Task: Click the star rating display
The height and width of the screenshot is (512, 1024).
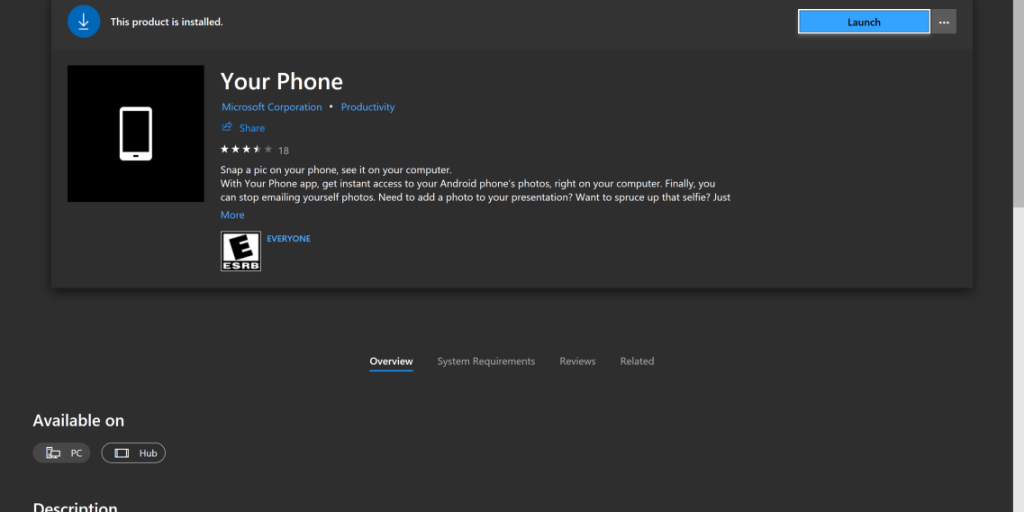Action: 246,149
